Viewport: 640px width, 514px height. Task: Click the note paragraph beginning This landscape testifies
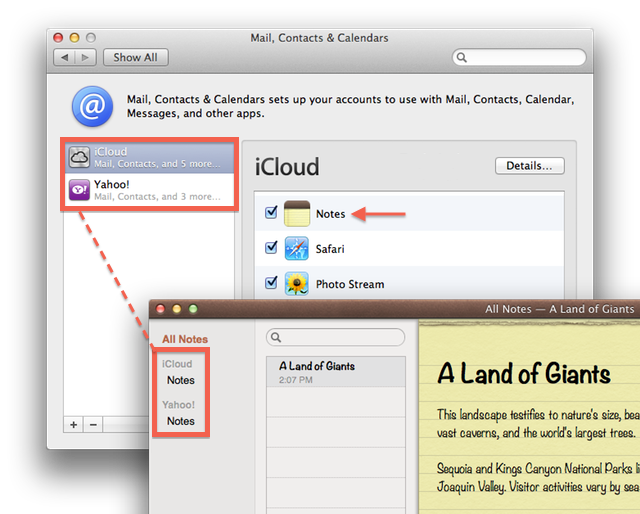[x=538, y=423]
